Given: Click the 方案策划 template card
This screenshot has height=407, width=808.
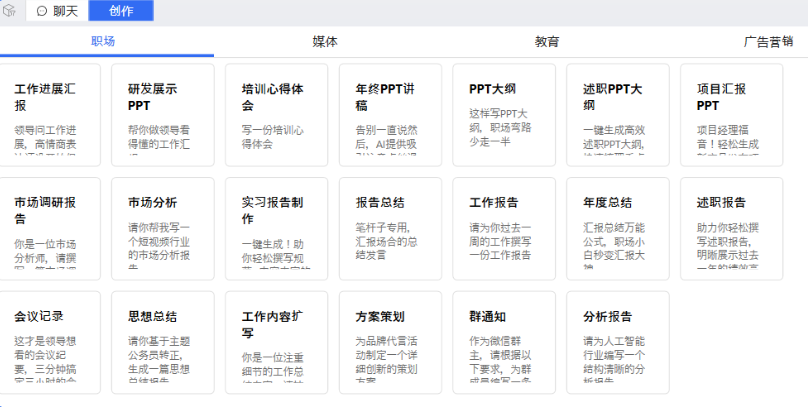Looking at the screenshot, I should [x=391, y=341].
